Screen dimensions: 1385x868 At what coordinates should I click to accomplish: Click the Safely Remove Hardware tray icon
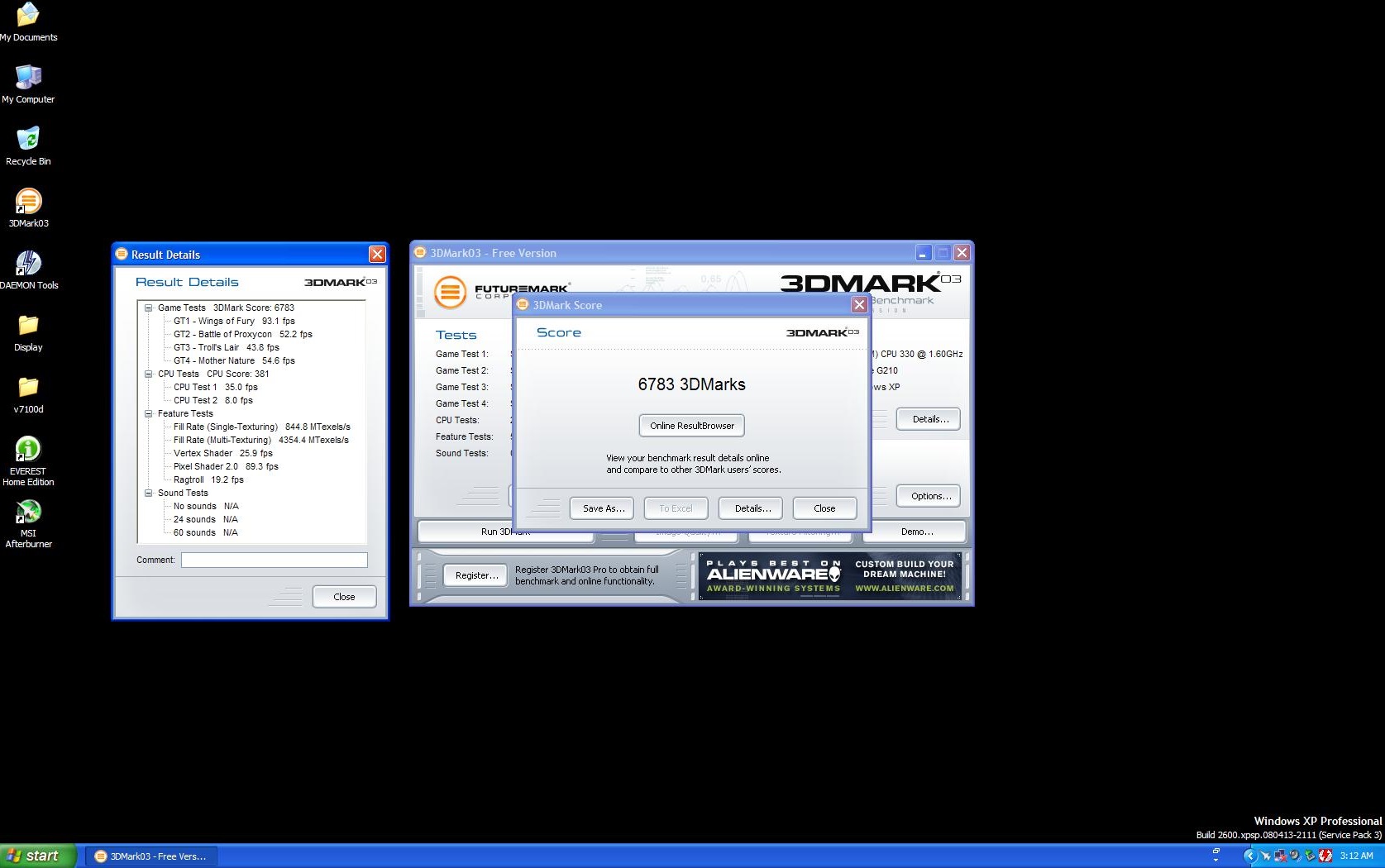pos(1310,856)
